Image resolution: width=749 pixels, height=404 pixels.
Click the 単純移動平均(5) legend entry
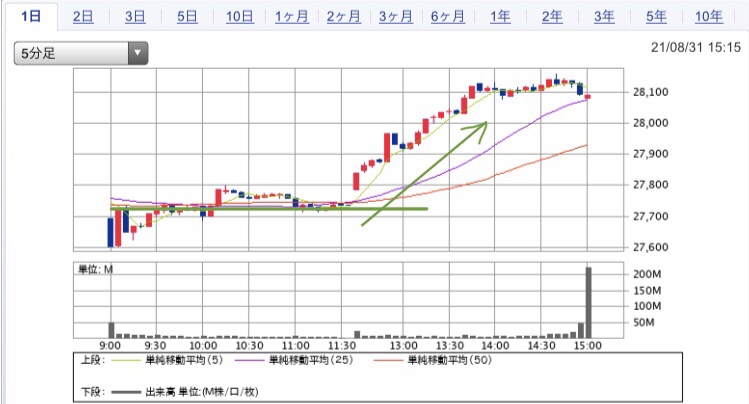tap(168, 360)
